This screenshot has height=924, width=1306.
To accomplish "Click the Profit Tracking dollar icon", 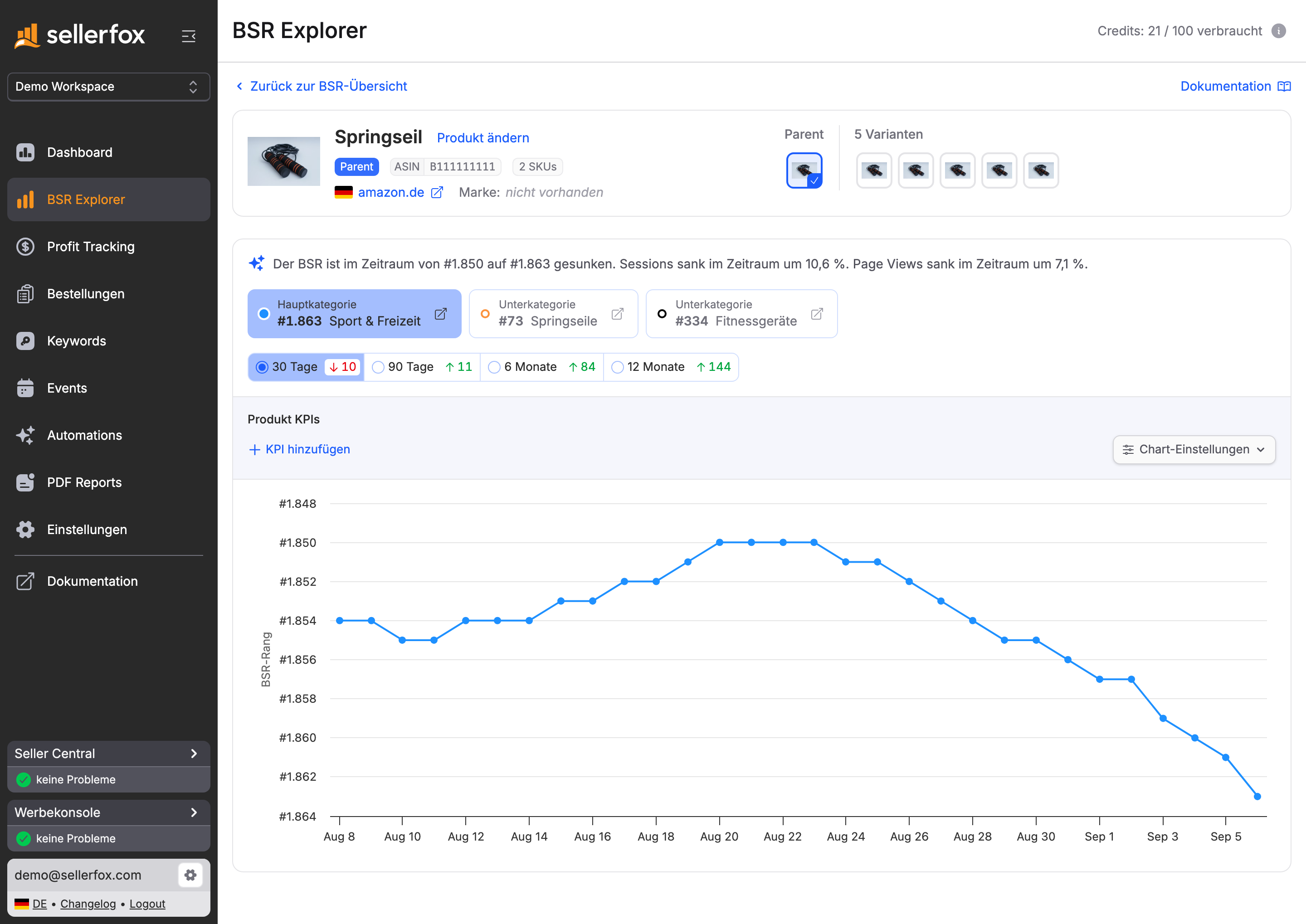I will pyautogui.click(x=25, y=247).
